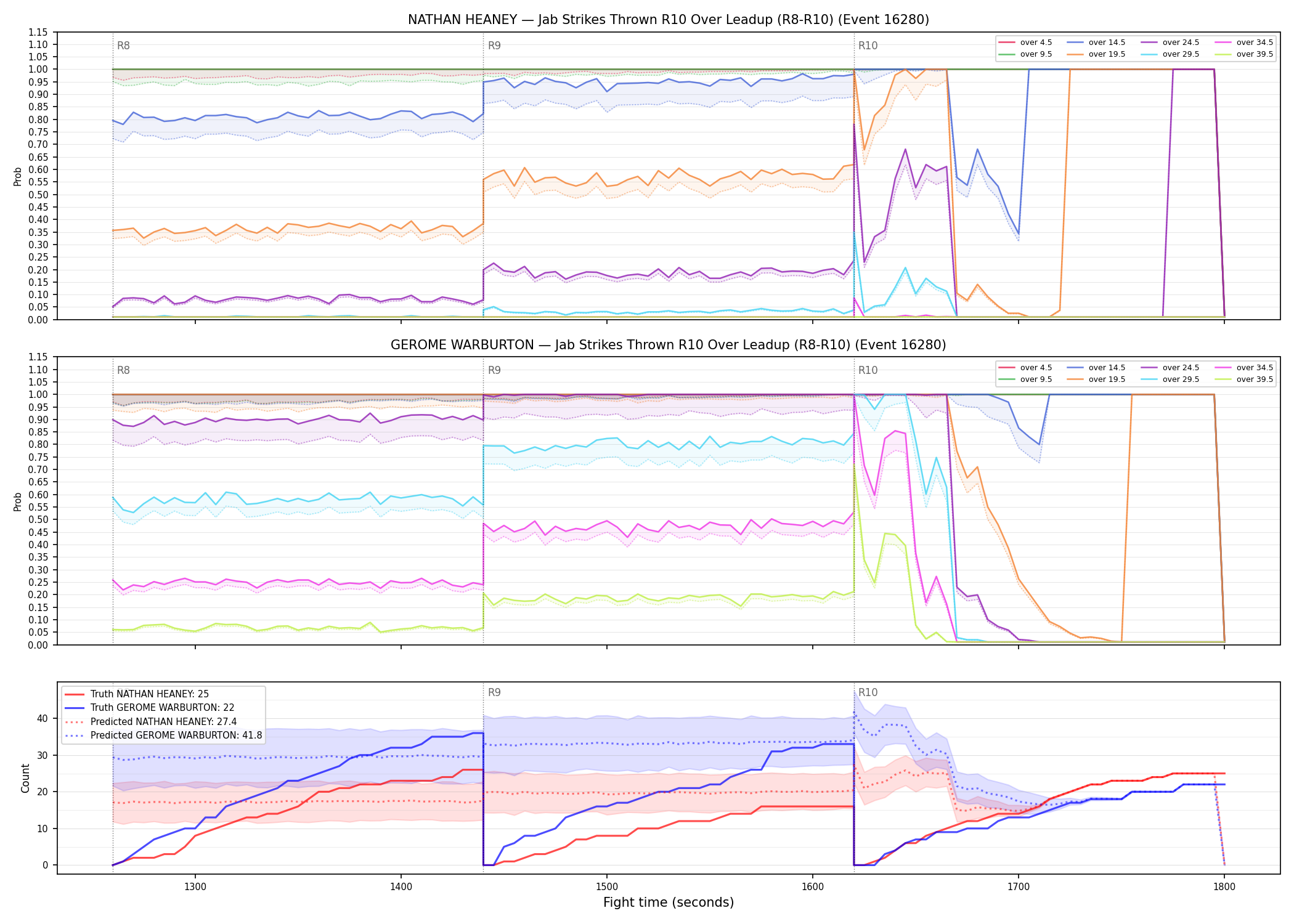Click the 30 tick on Count axis
This screenshot has height=924, width=1294.
click(x=43, y=755)
